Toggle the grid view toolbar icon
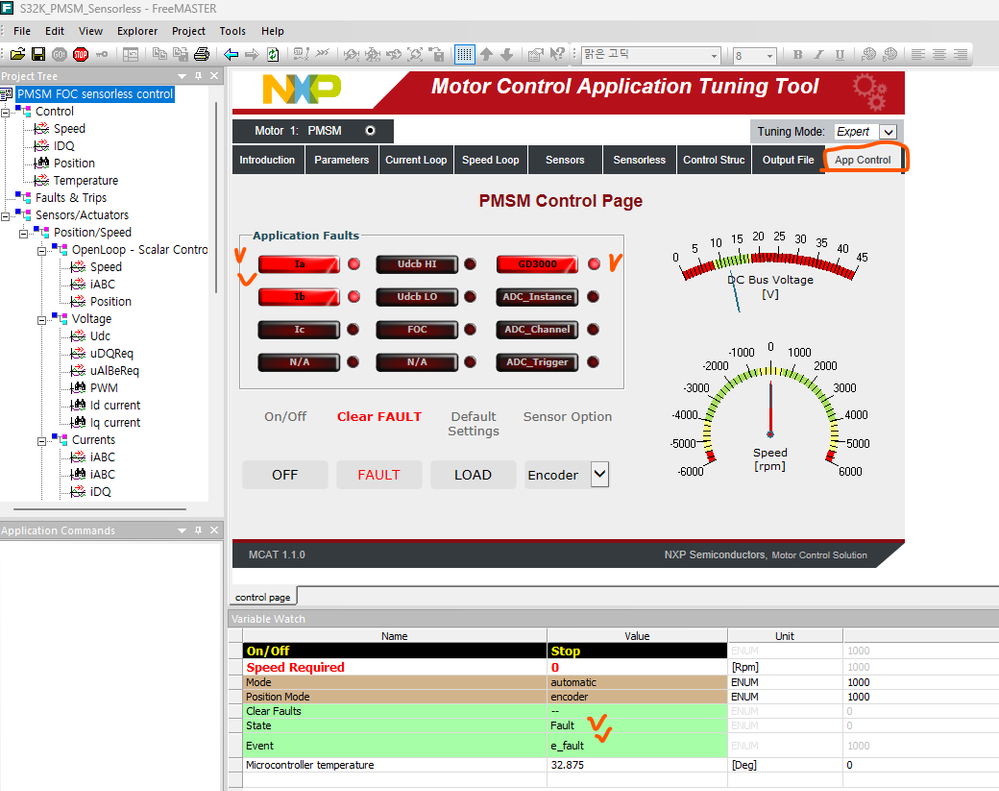The image size is (999, 791). (464, 55)
